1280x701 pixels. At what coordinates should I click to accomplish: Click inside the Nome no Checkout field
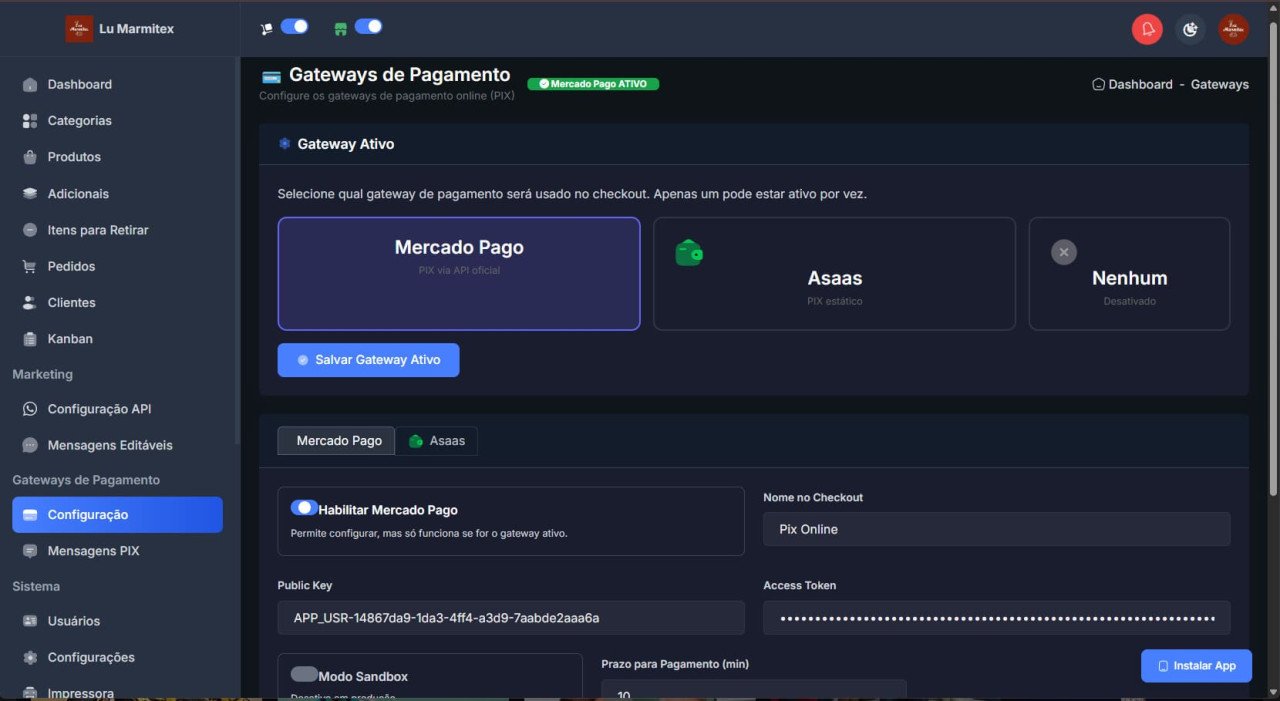point(996,529)
